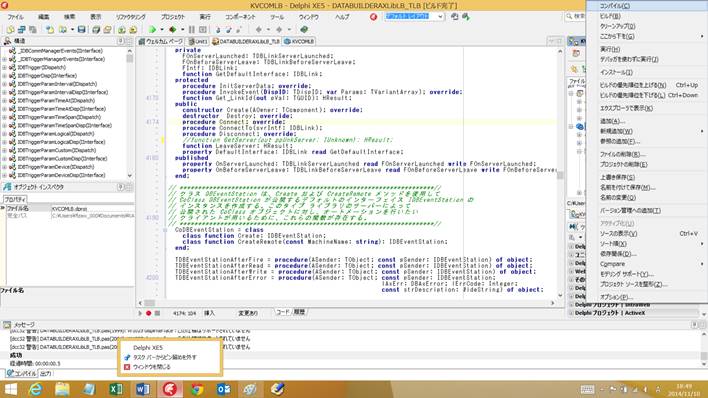
Task: Click the macro stop square below editor
Action: pos(157,313)
